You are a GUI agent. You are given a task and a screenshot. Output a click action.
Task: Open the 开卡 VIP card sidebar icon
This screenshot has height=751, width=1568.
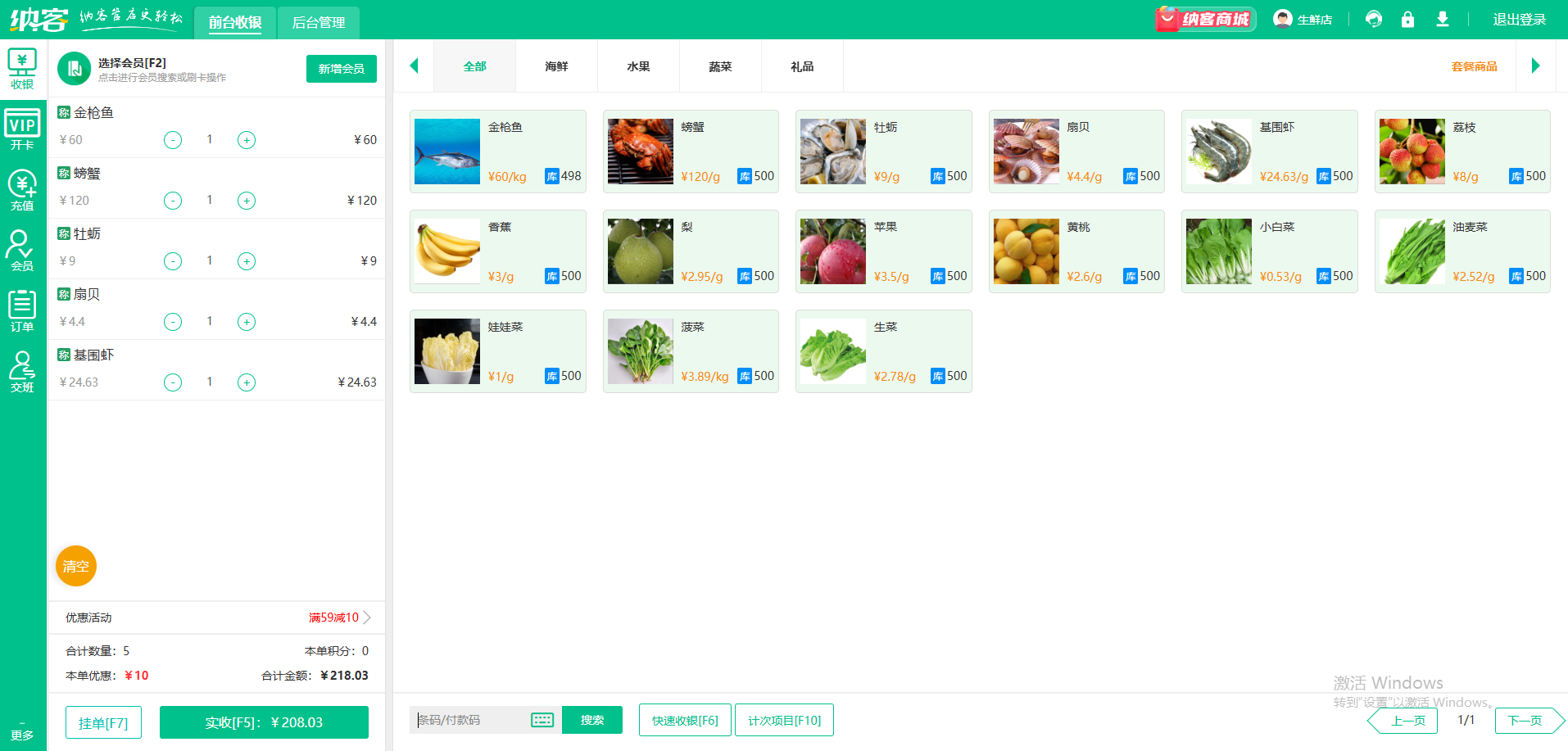point(22,130)
